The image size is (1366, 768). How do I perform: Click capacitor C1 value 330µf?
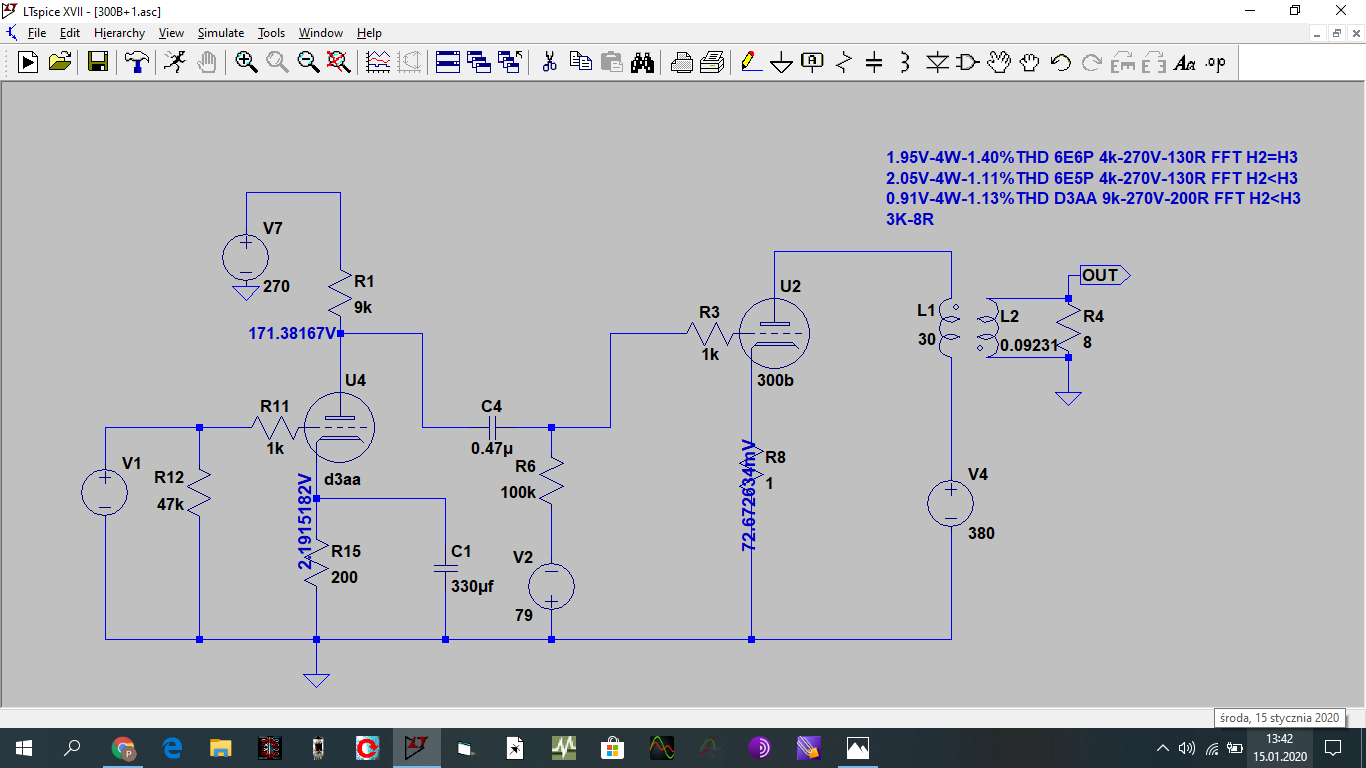click(472, 586)
